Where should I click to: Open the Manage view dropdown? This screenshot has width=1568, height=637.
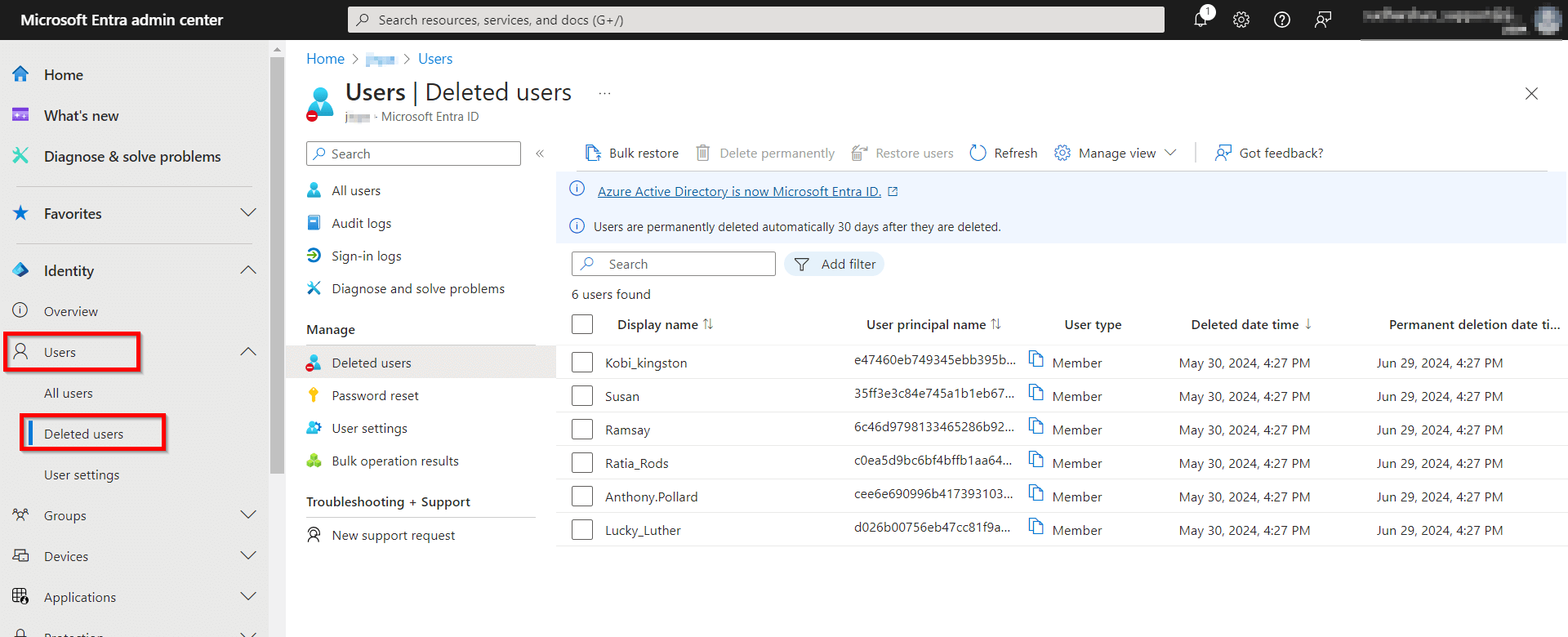click(x=1116, y=153)
